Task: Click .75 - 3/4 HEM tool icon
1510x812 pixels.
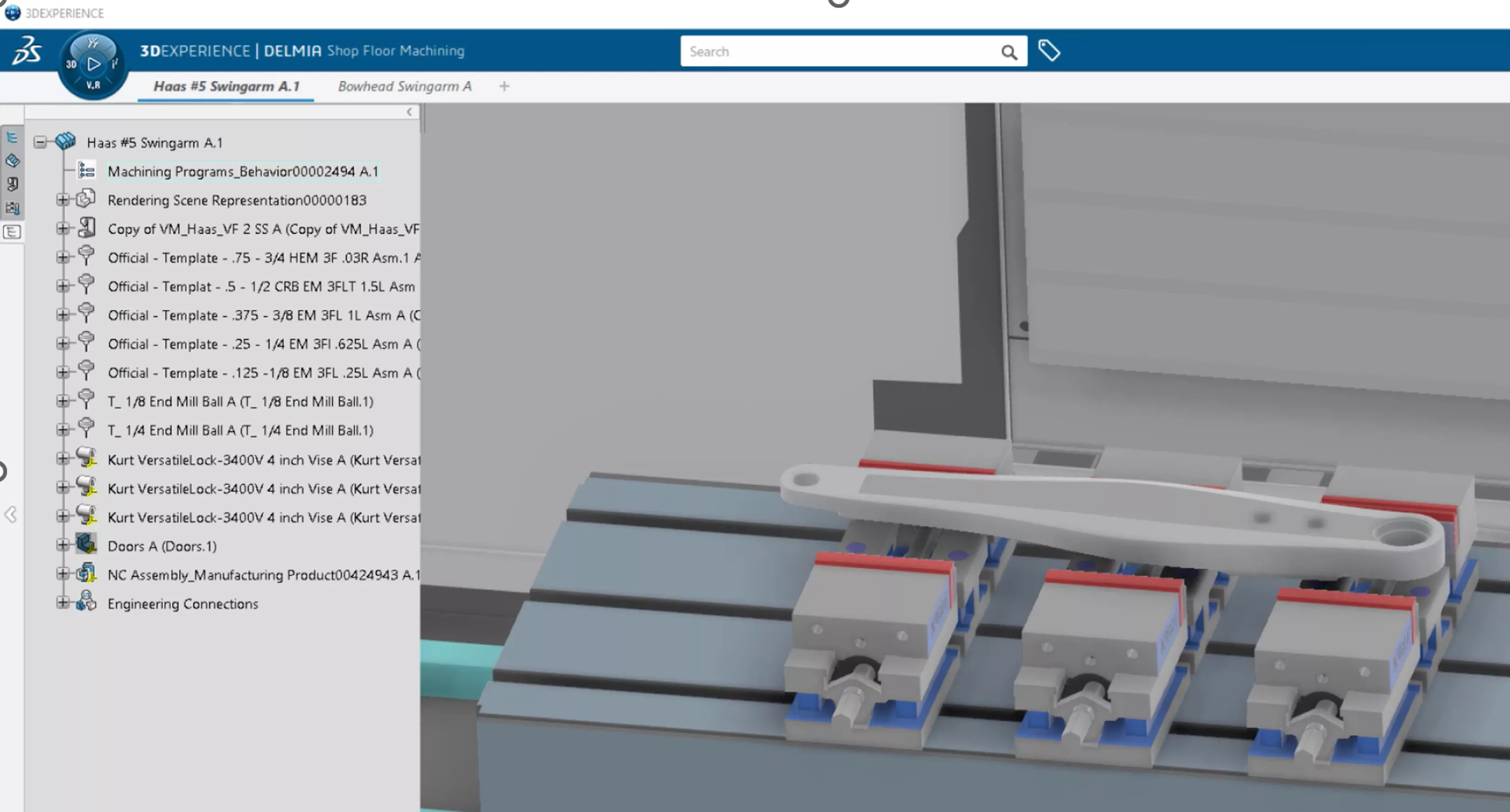Action: coord(86,255)
